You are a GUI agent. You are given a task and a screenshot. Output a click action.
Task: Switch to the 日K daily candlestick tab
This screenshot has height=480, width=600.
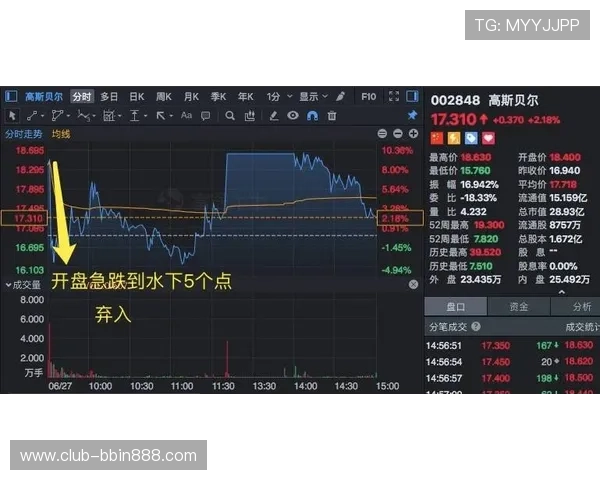(x=137, y=96)
